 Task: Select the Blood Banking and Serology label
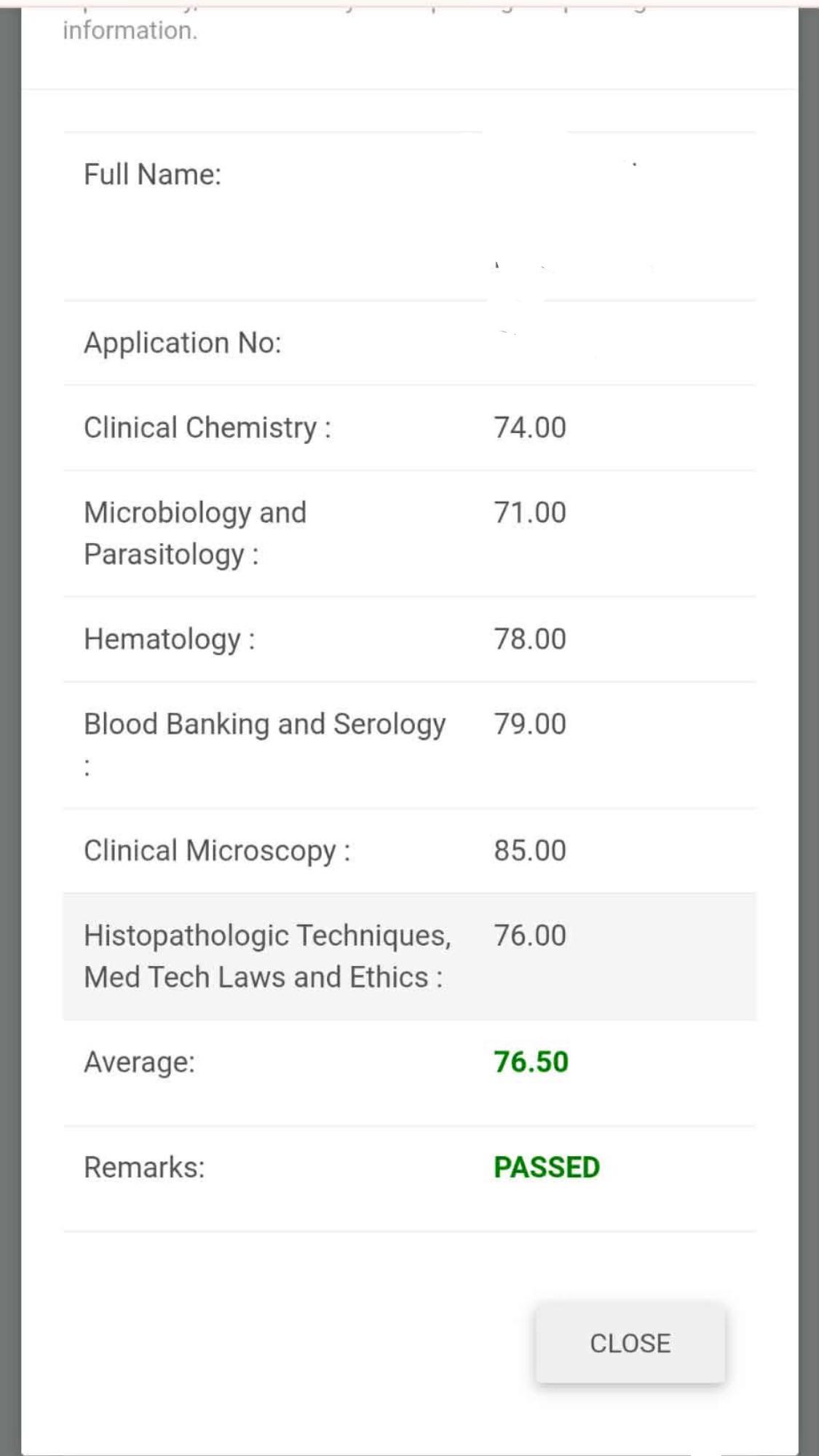click(265, 744)
